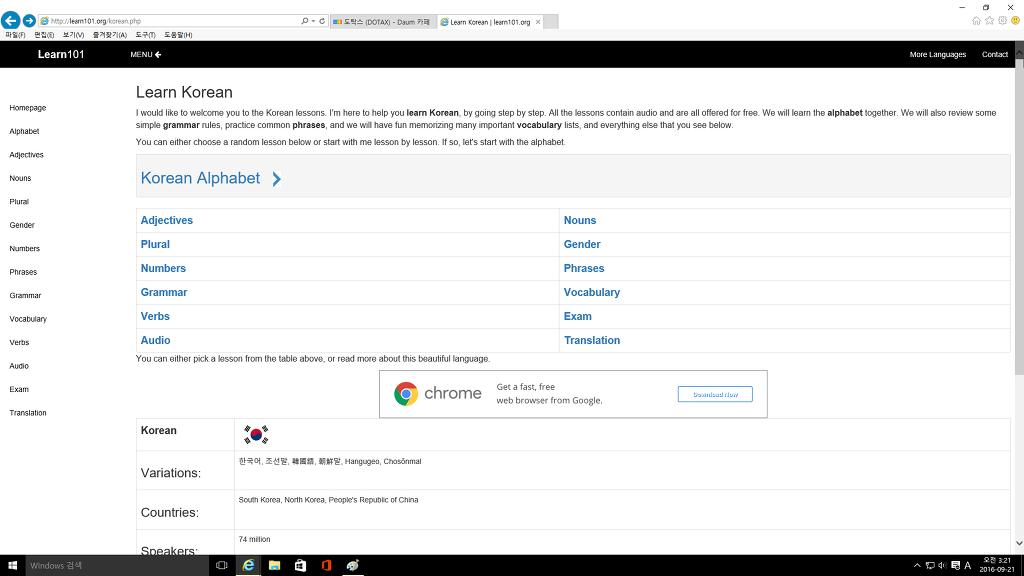This screenshot has width=1024, height=576.
Task: Open the Verbs lesson in the table
Action: tap(155, 316)
